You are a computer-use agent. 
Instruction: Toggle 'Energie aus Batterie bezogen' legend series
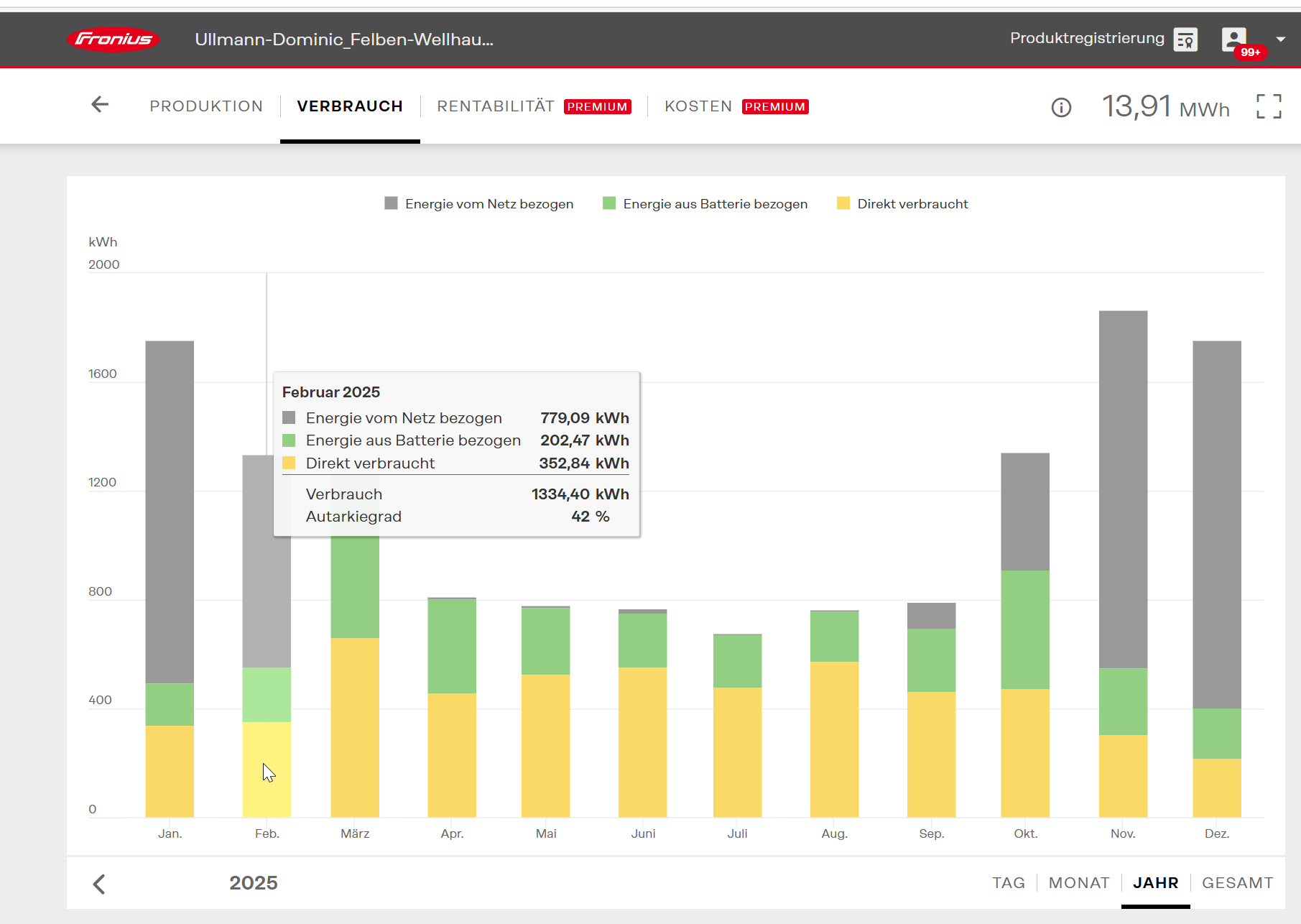coord(705,204)
